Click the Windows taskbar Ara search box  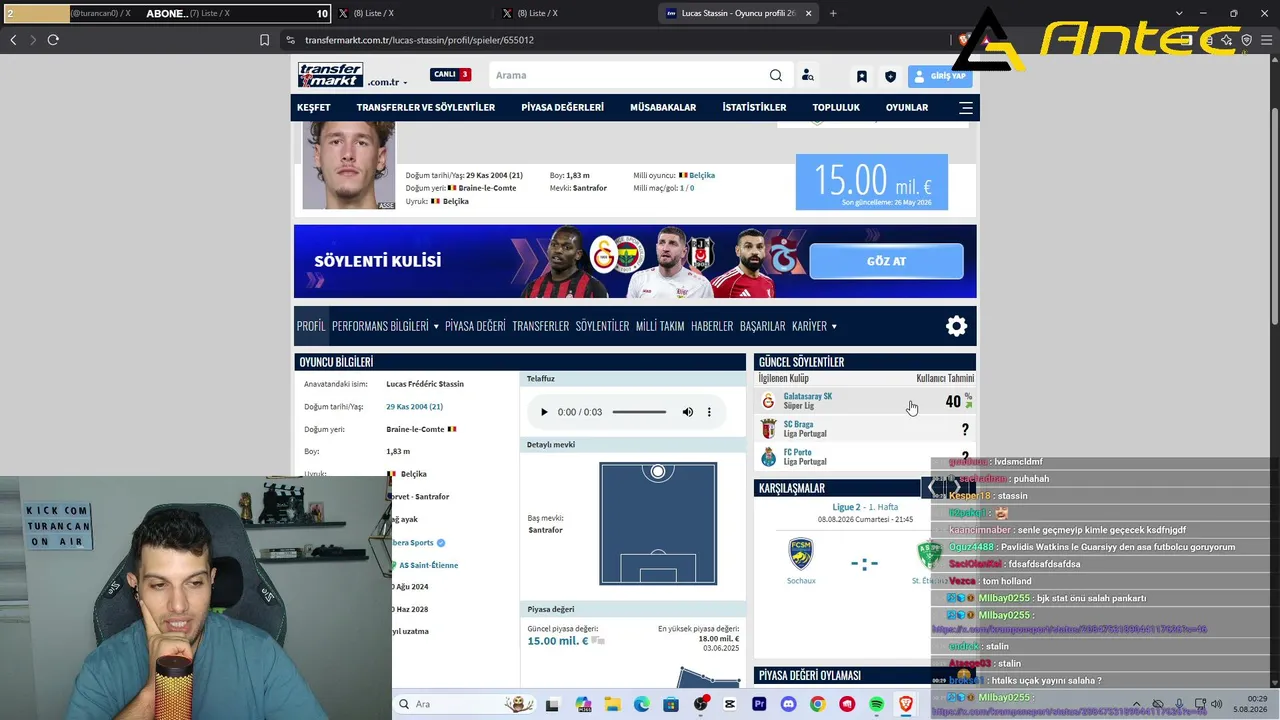465,704
